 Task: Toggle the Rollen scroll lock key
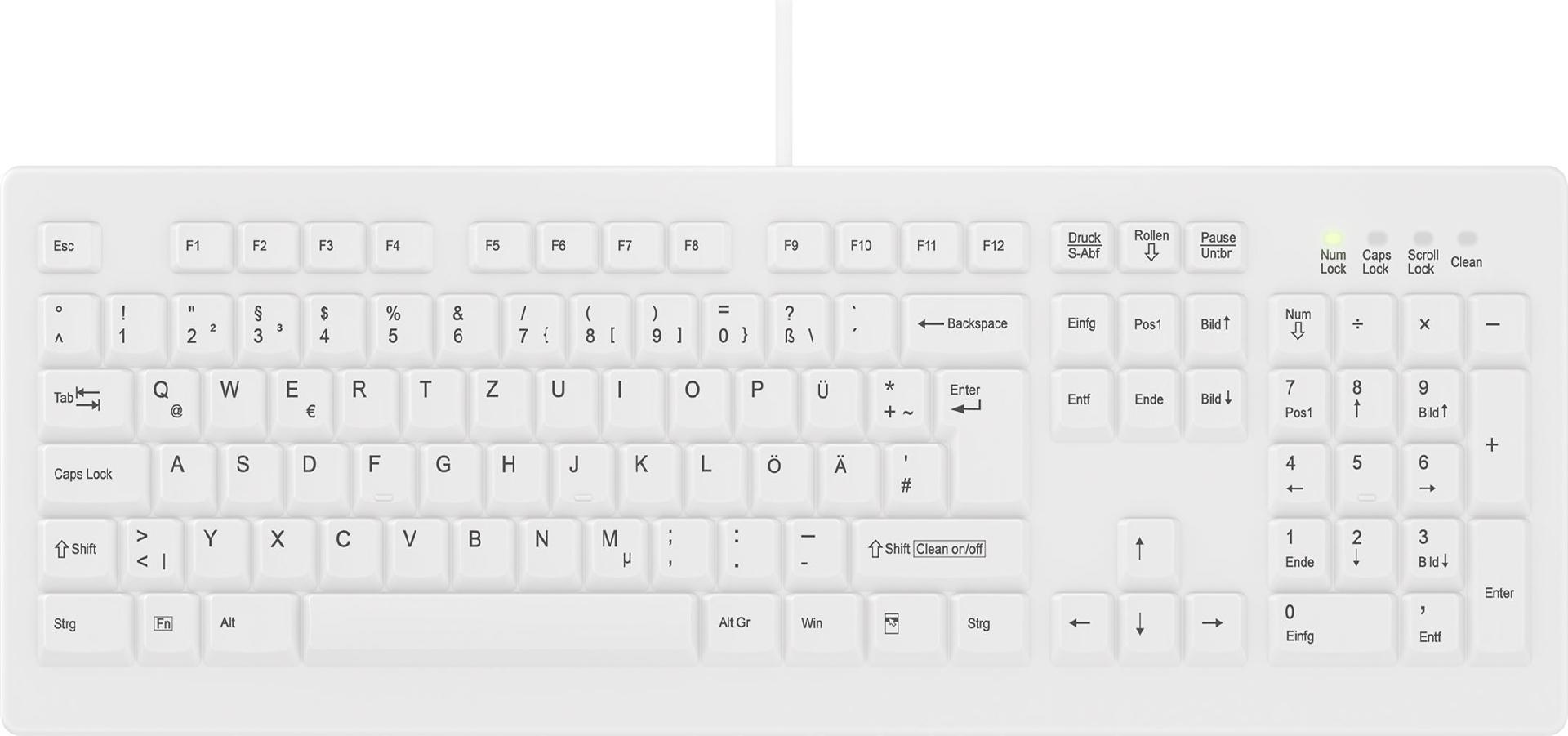1149,247
